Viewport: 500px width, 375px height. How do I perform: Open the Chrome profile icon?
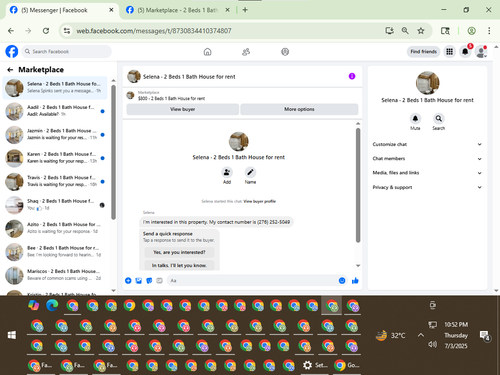(x=471, y=31)
